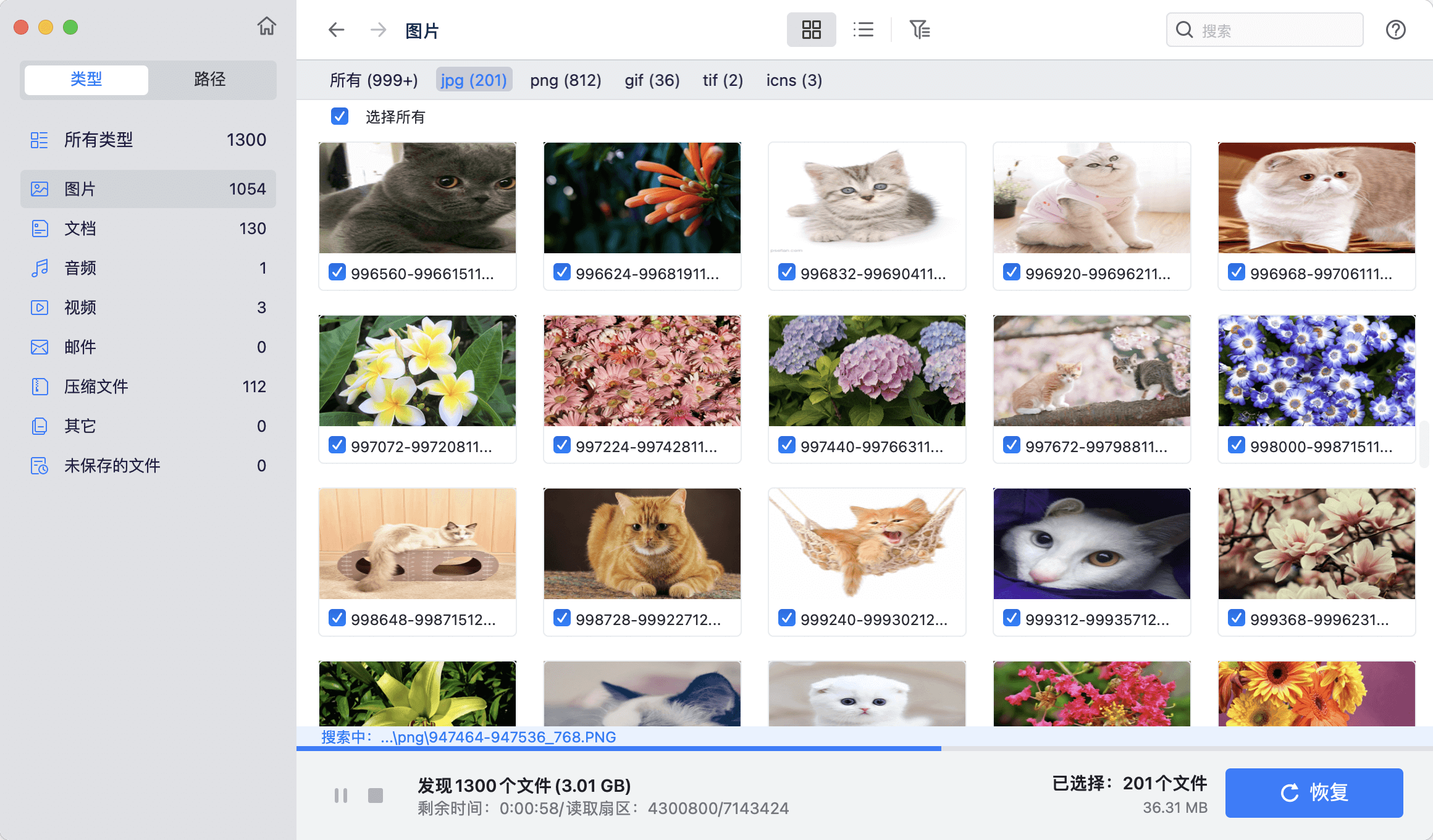This screenshot has height=840, width=1433.
Task: Switch to the 路径 tab
Action: point(209,80)
